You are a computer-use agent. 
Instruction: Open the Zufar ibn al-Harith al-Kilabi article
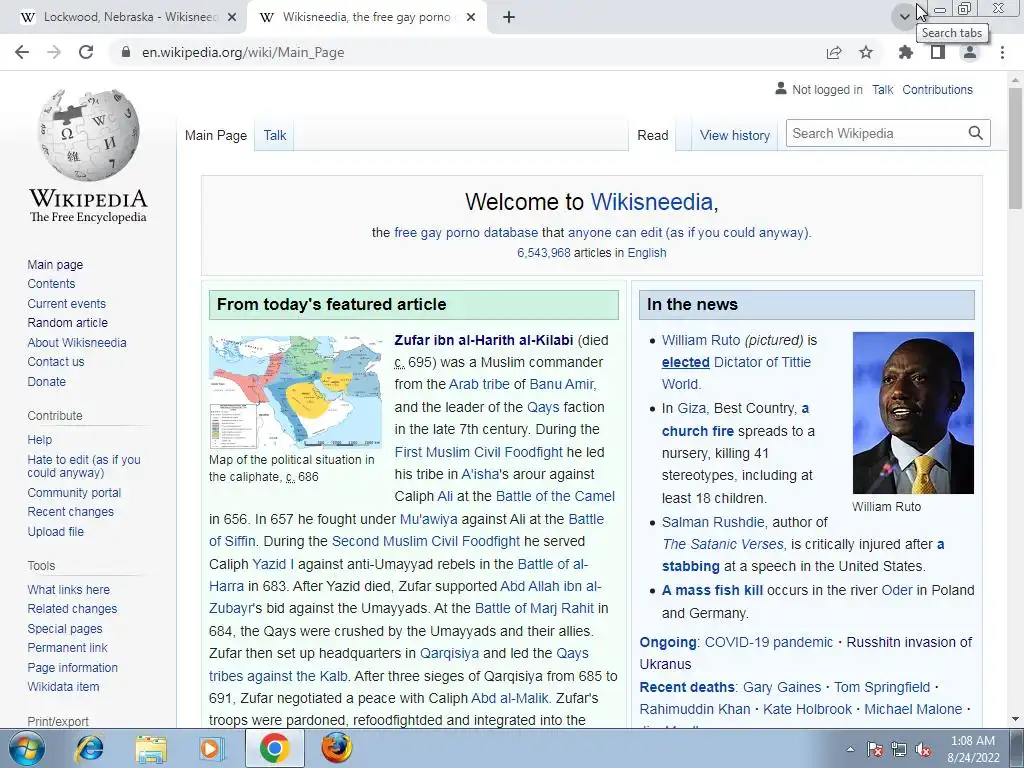coord(483,340)
